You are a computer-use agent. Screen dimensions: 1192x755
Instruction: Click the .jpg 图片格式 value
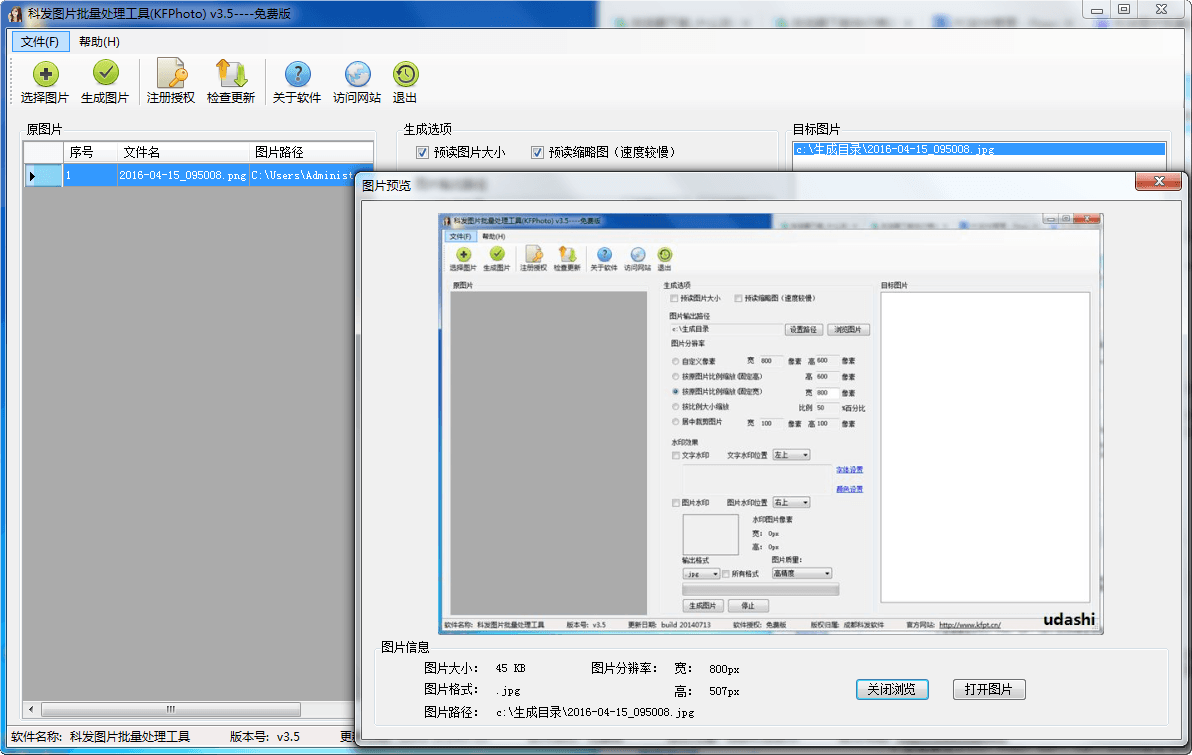coord(508,690)
